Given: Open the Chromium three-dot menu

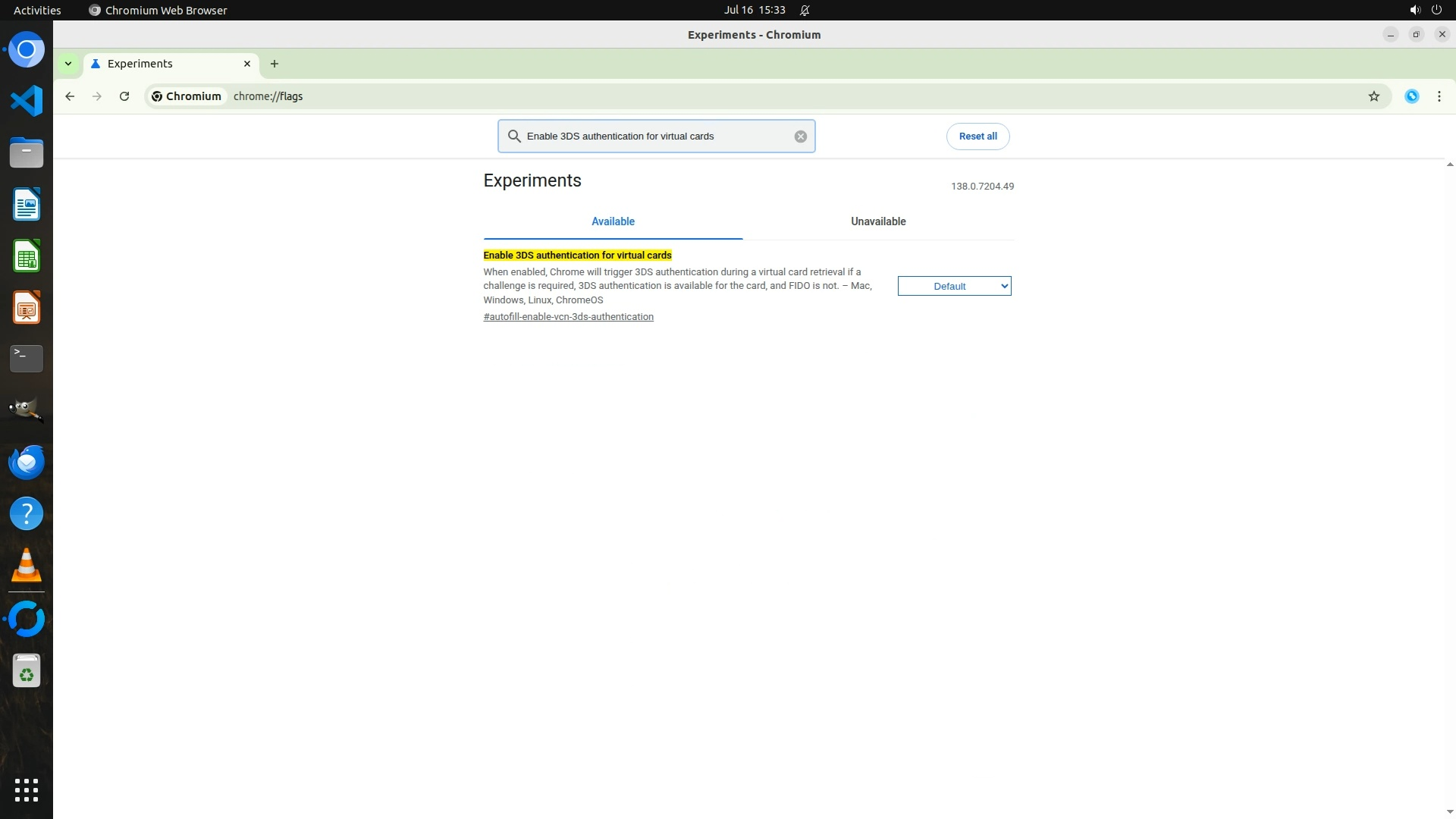Looking at the screenshot, I should (1439, 96).
